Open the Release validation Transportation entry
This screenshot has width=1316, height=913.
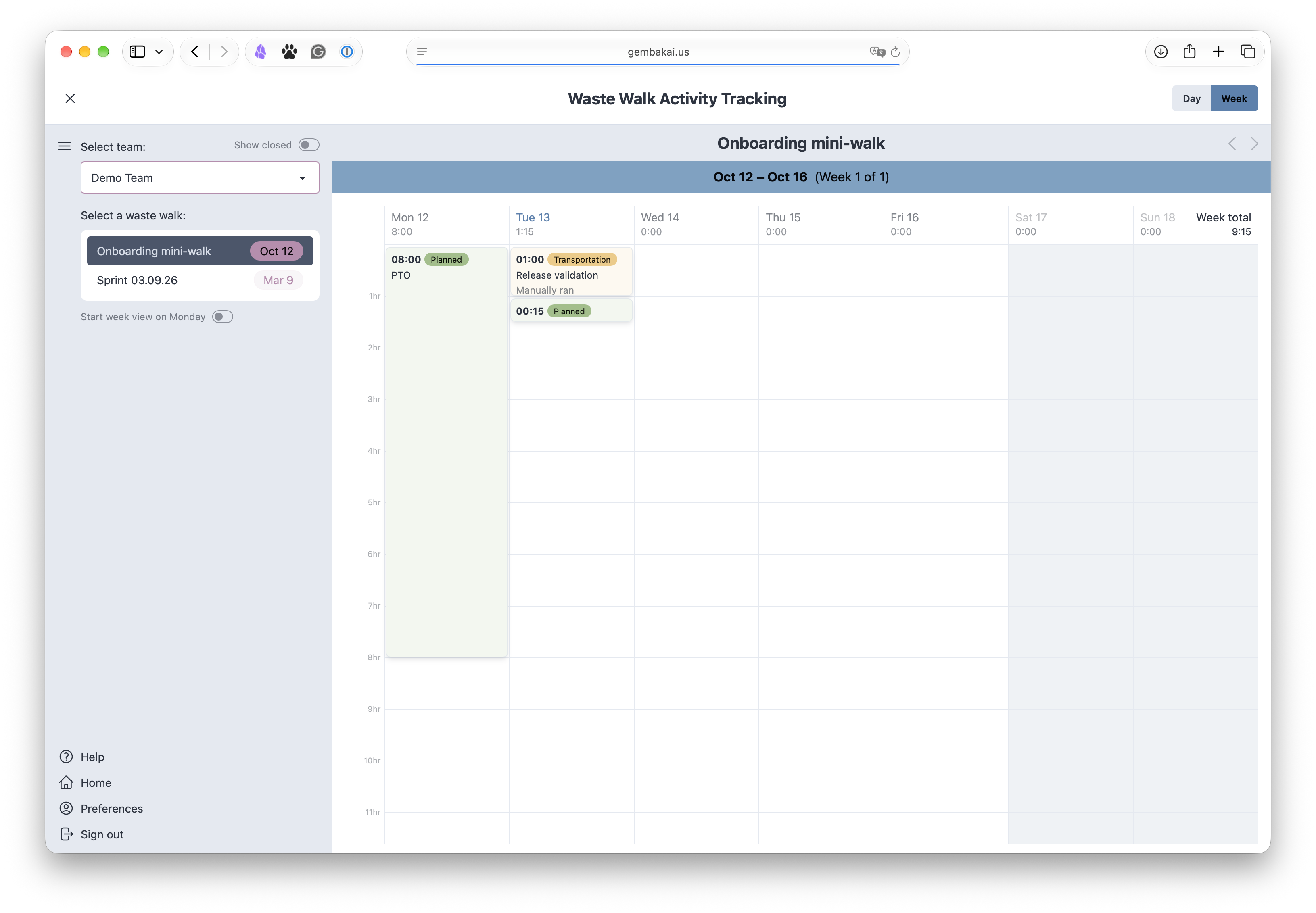coord(571,271)
